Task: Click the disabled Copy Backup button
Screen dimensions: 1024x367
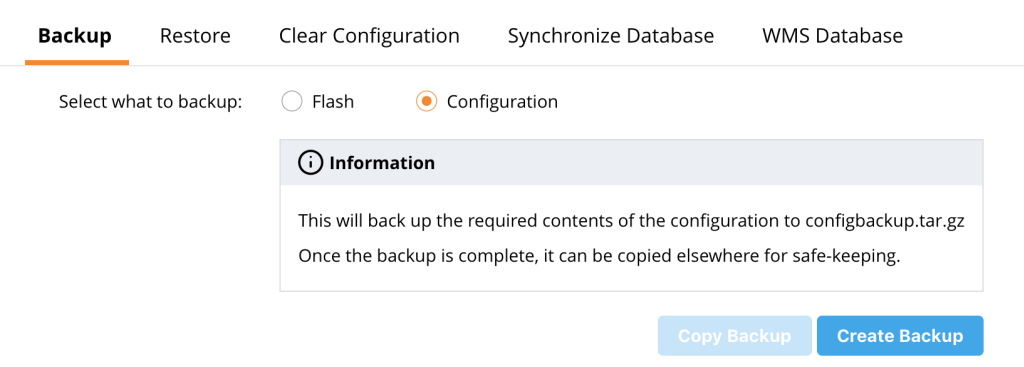Action: point(735,336)
